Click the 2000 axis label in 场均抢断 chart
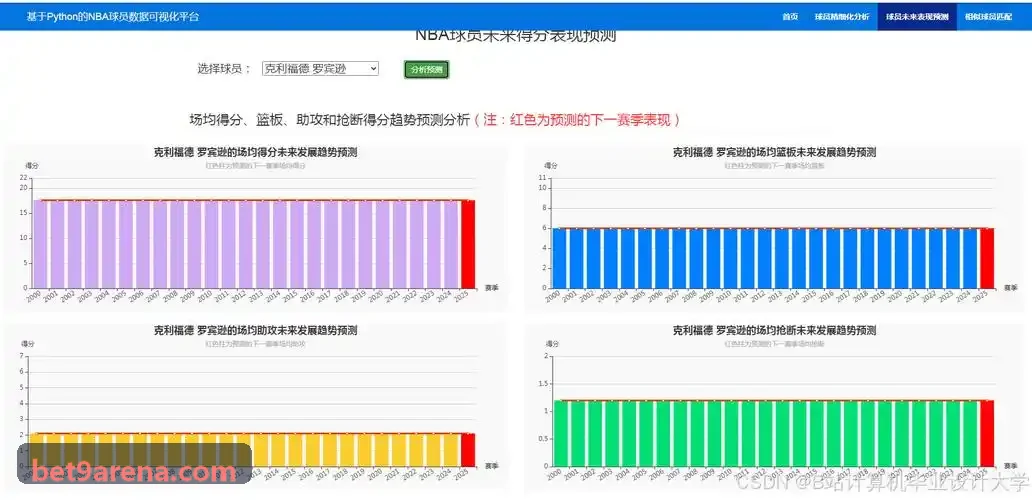 point(553,474)
